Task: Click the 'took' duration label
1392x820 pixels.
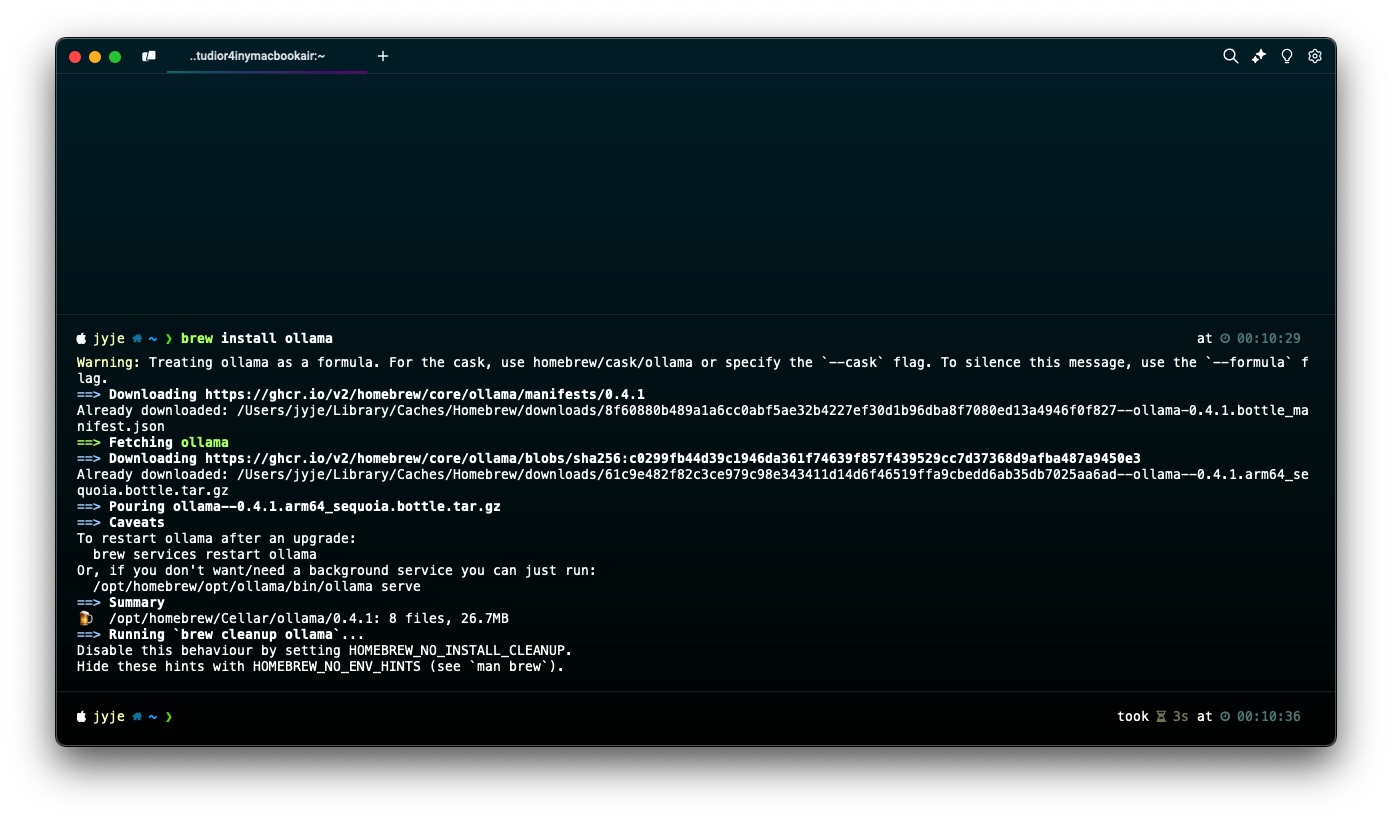Action: [1133, 716]
